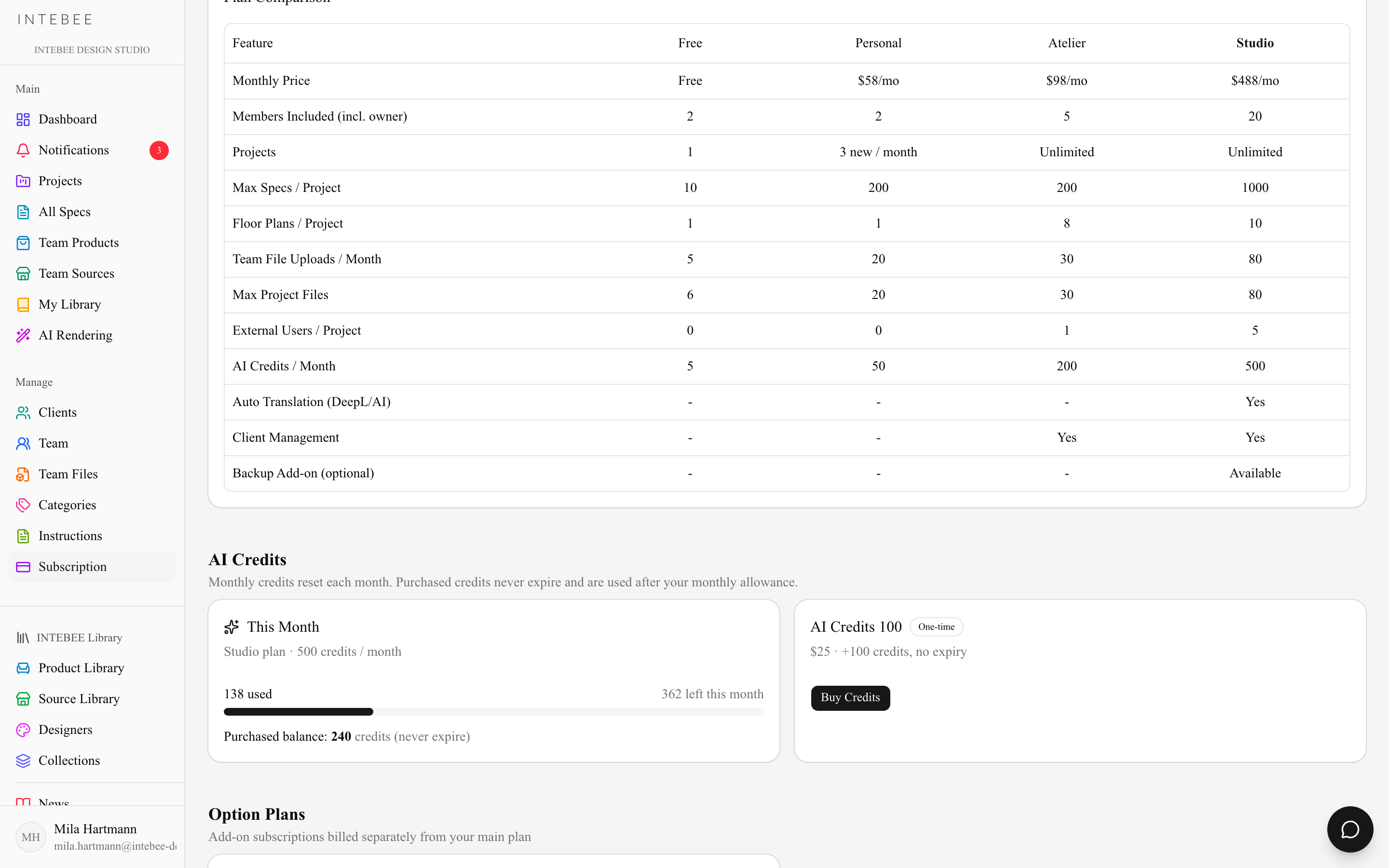
Task: Open Clients management page
Action: [92, 413]
